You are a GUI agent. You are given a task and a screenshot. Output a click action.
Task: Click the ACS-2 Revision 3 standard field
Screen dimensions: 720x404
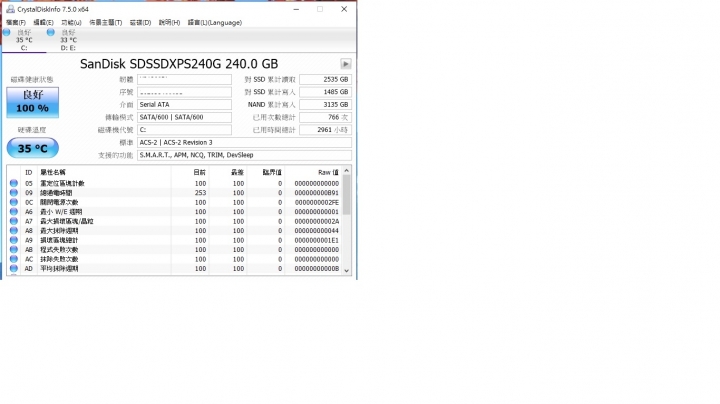[x=244, y=143]
